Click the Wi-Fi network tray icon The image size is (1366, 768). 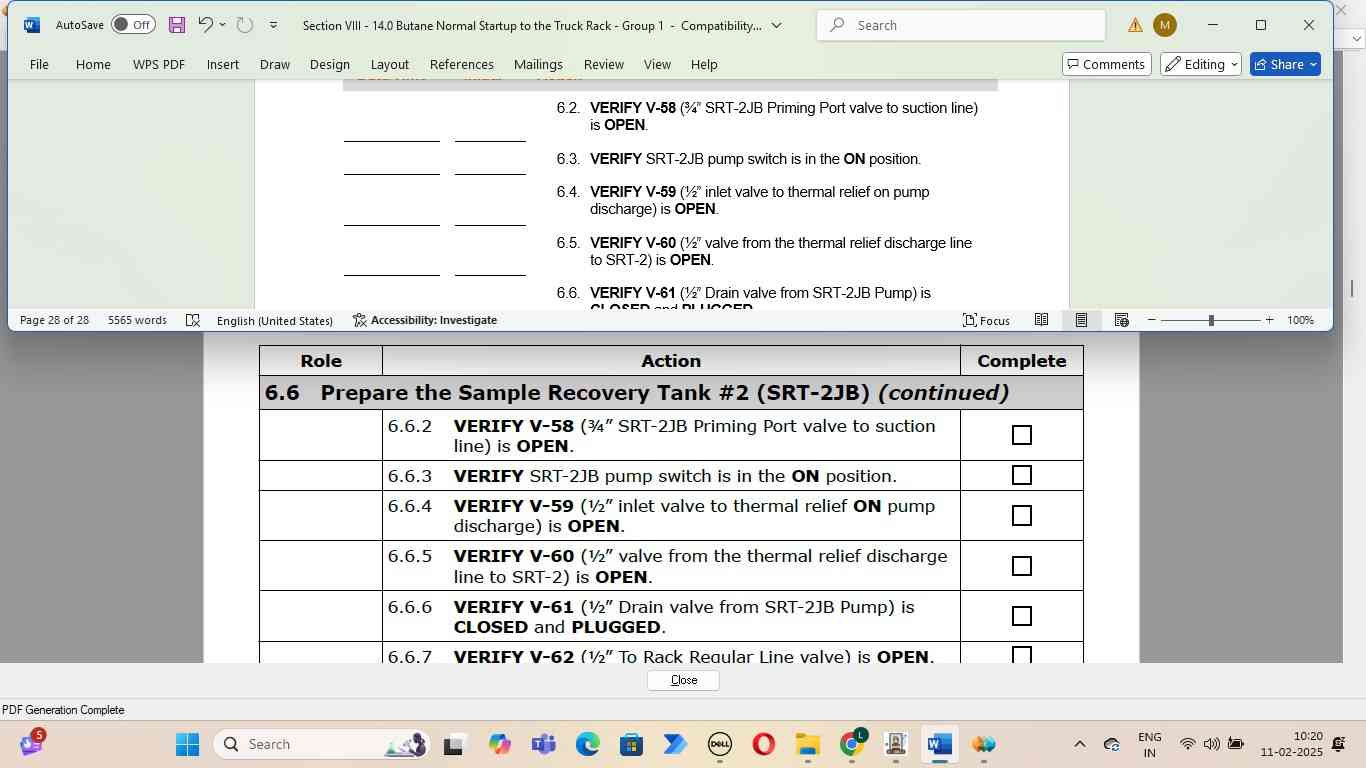[x=1187, y=744]
